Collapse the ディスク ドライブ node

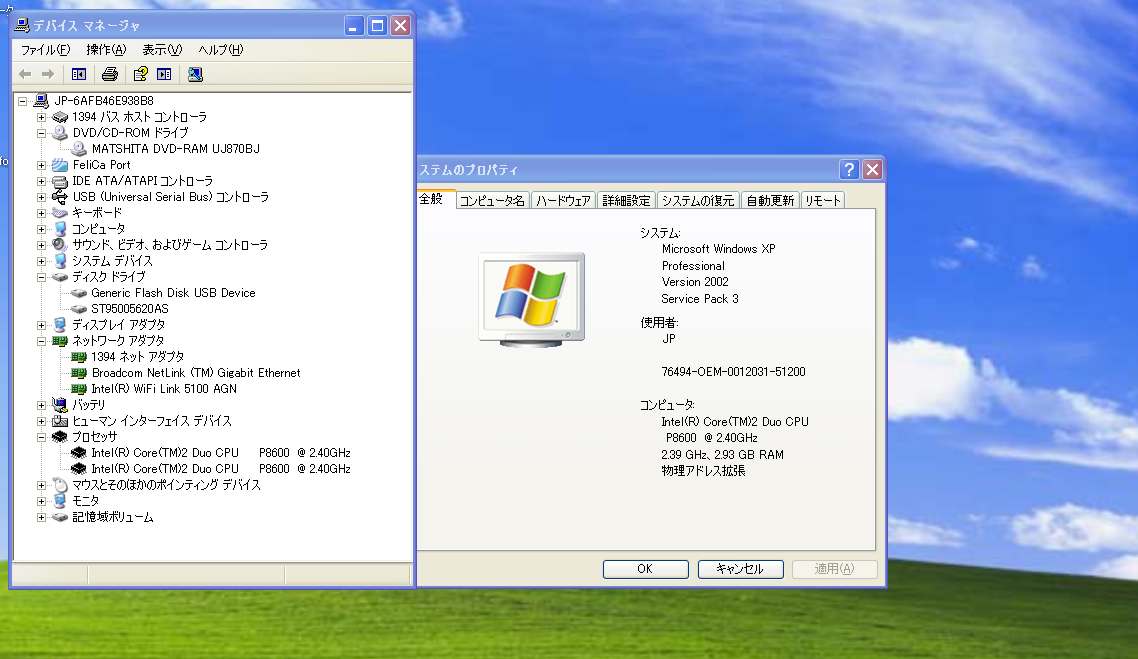click(x=41, y=277)
